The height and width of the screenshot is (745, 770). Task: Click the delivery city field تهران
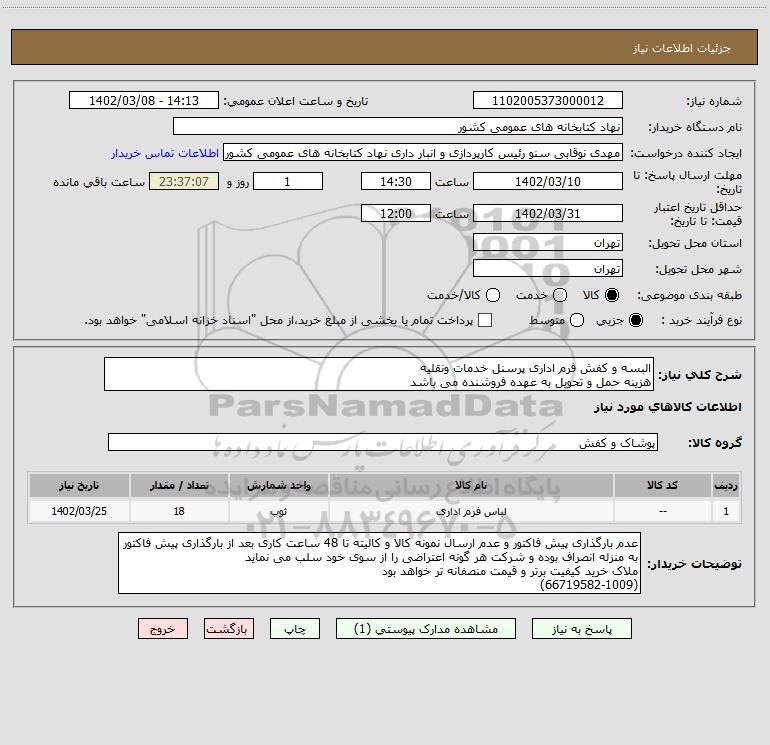pos(548,269)
